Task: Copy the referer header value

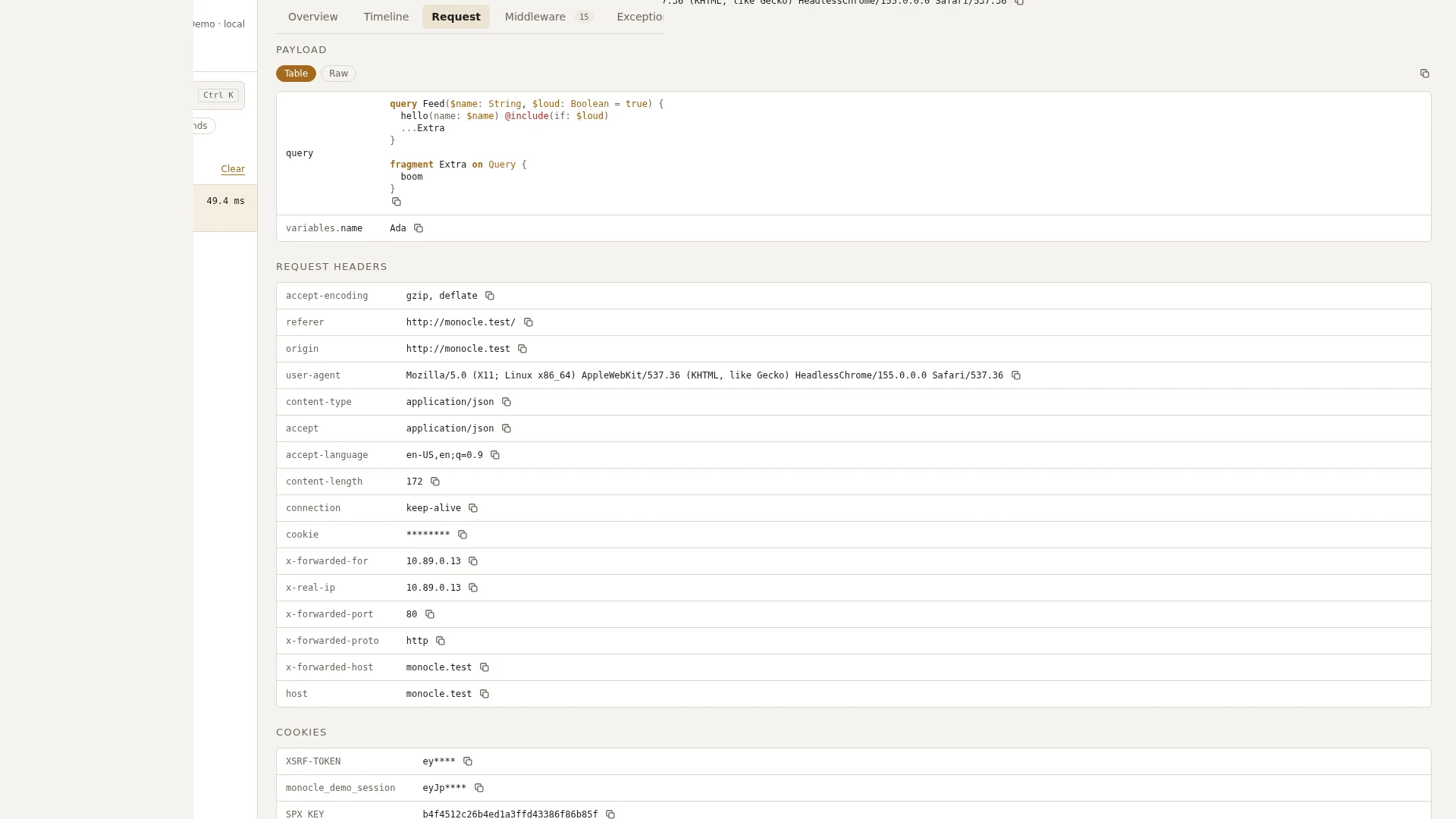Action: pyautogui.click(x=528, y=322)
